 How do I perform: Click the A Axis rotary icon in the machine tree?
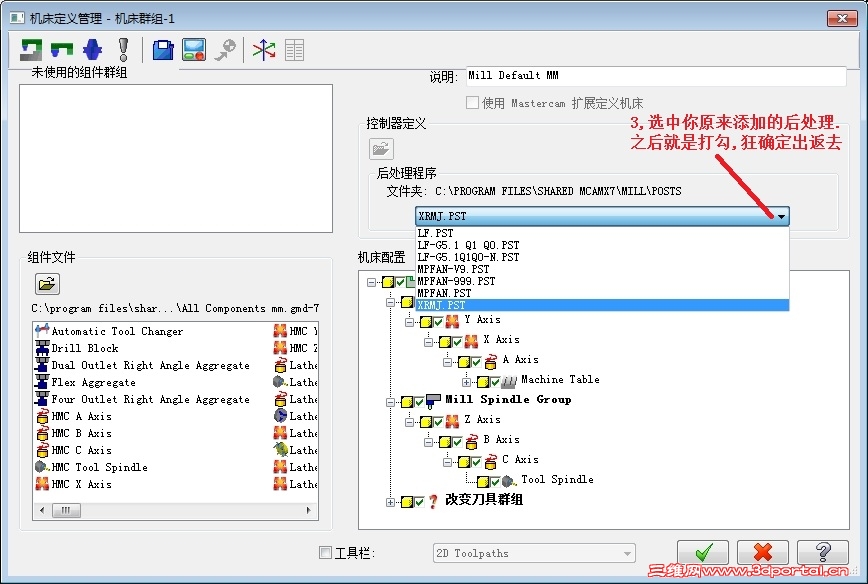[490, 361]
